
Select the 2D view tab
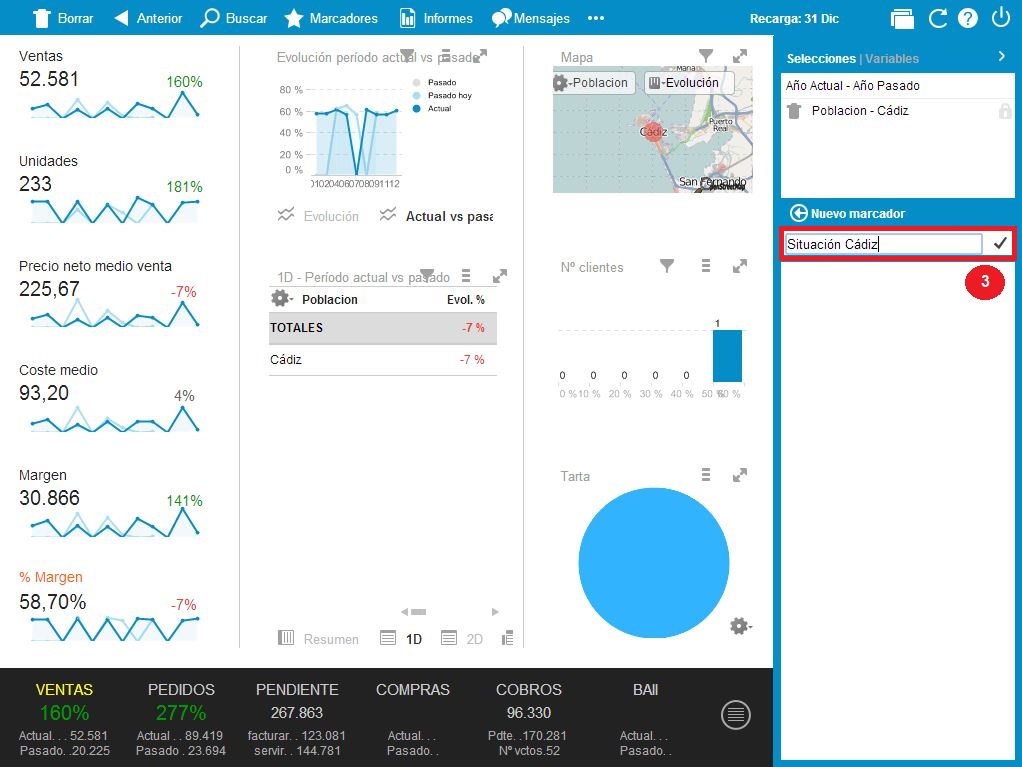pos(464,639)
